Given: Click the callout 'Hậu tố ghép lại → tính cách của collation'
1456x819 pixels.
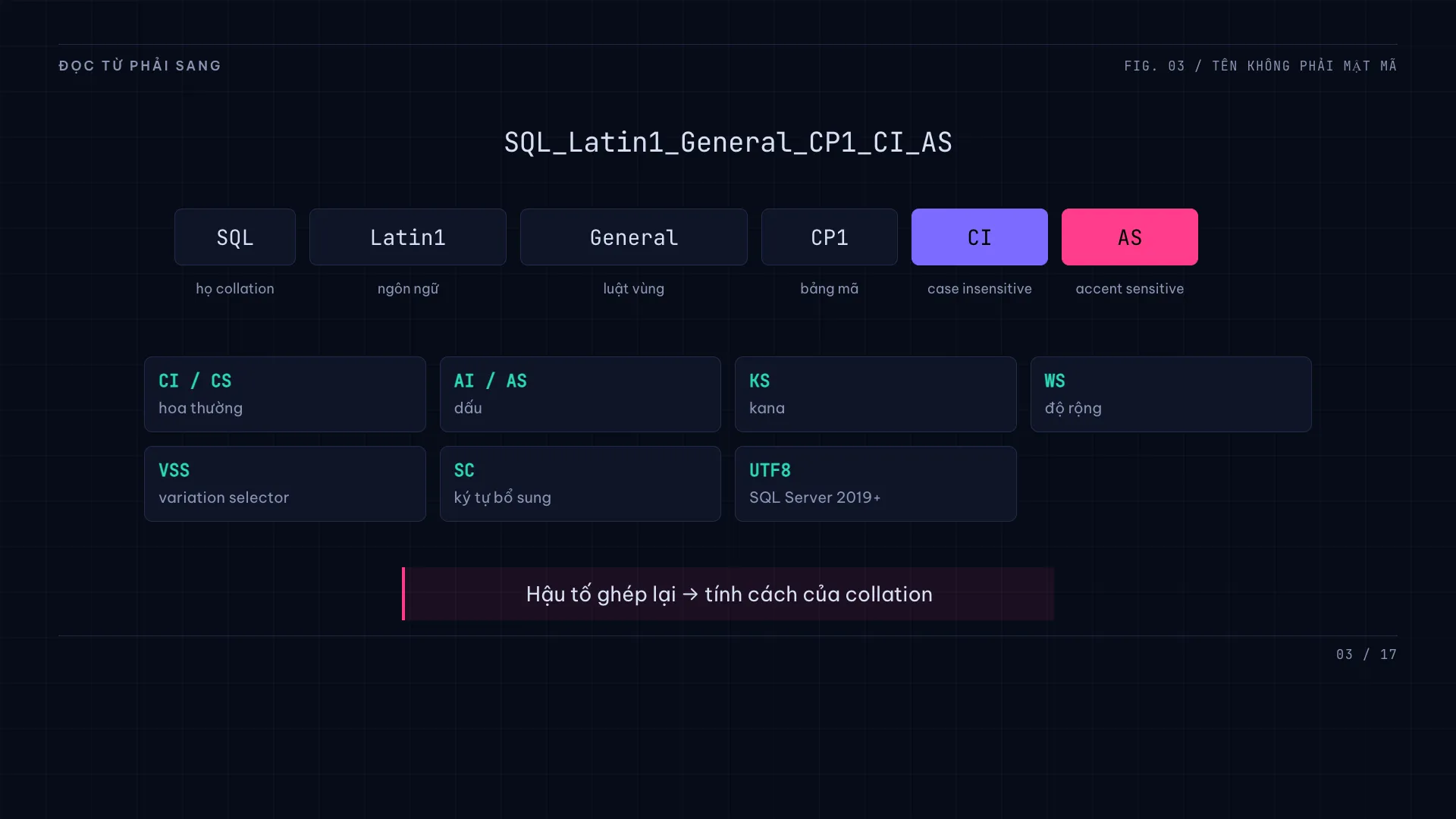Looking at the screenshot, I should [x=728, y=594].
